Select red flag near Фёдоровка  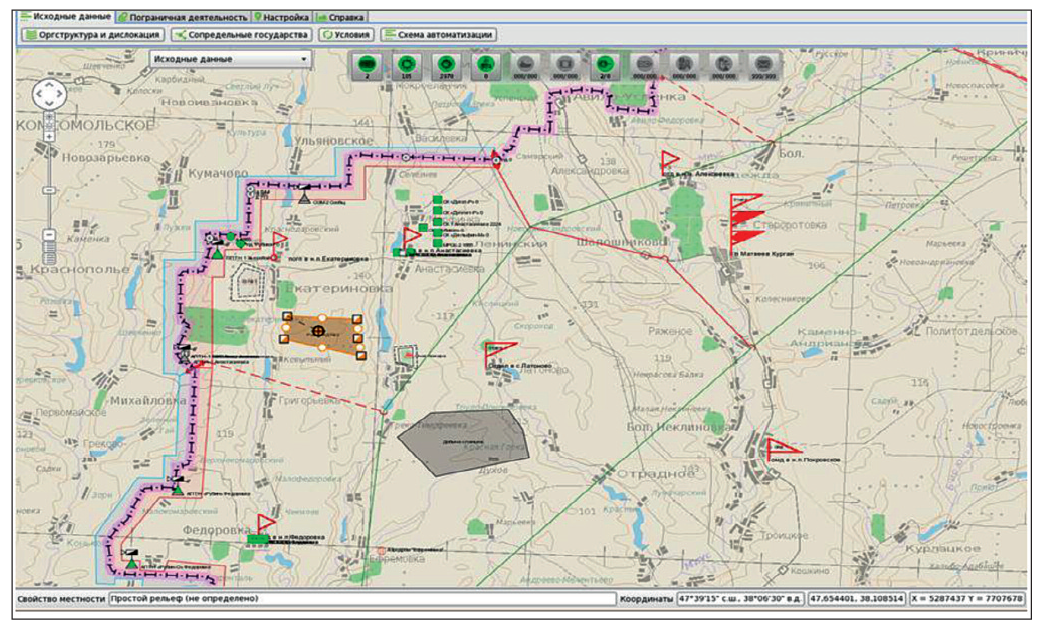267,523
